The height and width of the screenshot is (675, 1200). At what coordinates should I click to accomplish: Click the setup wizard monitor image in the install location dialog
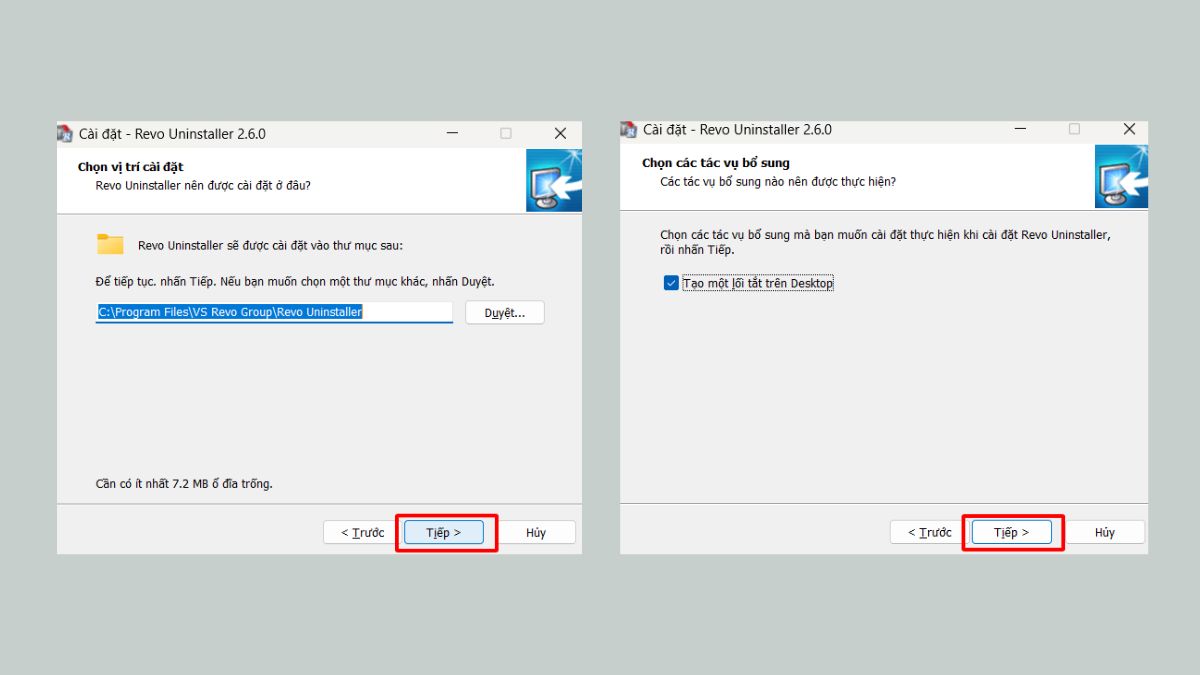click(554, 180)
